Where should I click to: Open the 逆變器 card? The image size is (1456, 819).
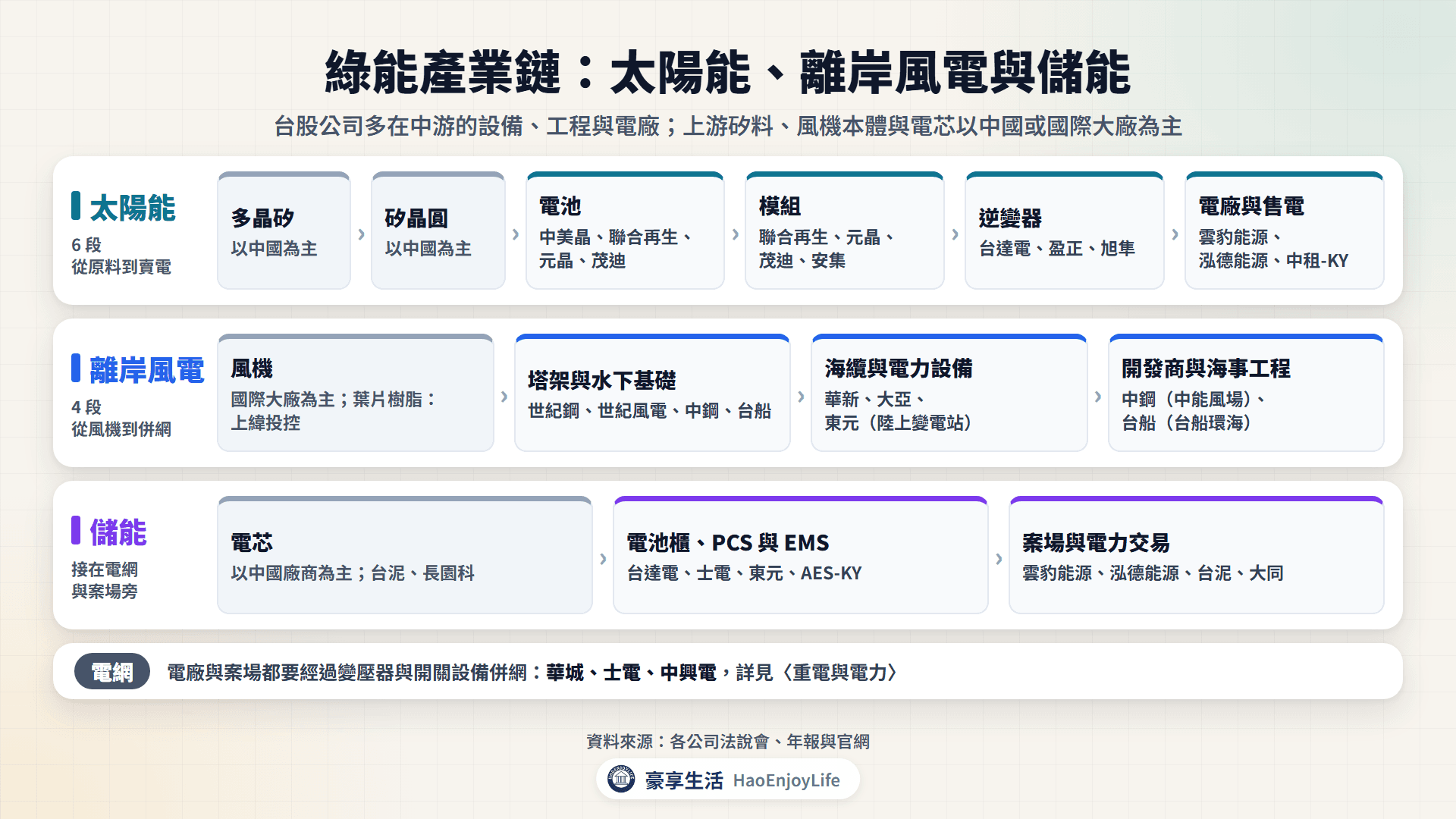1064,231
